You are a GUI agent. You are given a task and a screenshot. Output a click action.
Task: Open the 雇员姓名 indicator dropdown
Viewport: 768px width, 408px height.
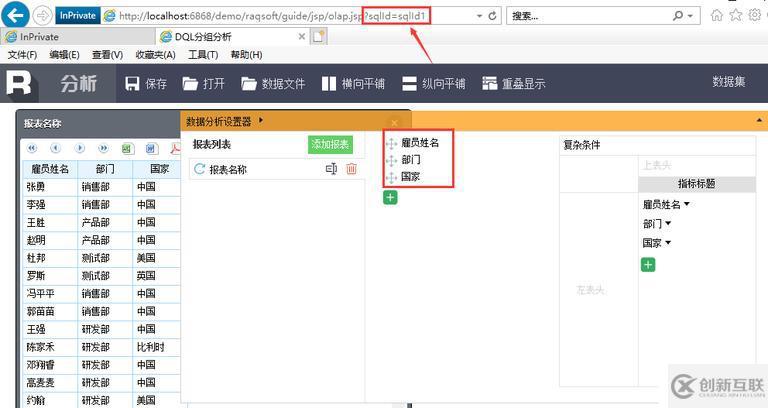tap(687, 204)
